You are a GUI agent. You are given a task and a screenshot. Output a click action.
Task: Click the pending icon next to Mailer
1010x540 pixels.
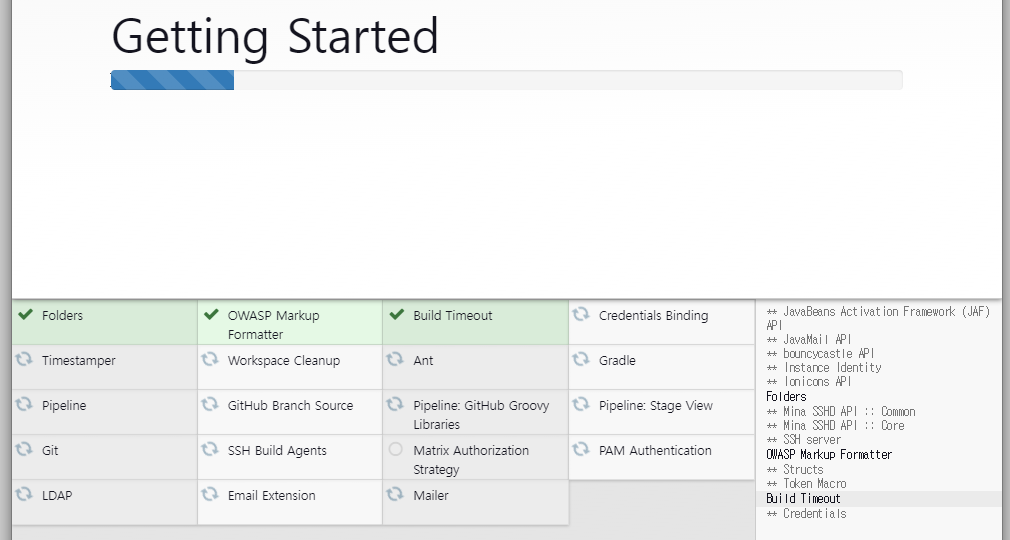[x=395, y=494]
